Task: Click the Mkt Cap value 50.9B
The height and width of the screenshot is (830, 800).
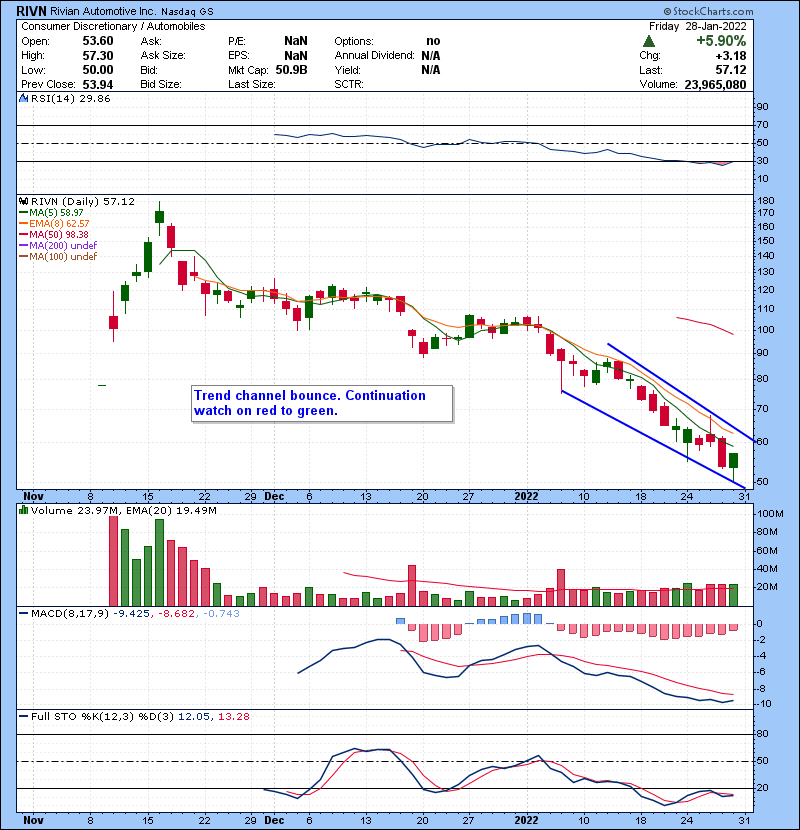Action: pyautogui.click(x=291, y=70)
